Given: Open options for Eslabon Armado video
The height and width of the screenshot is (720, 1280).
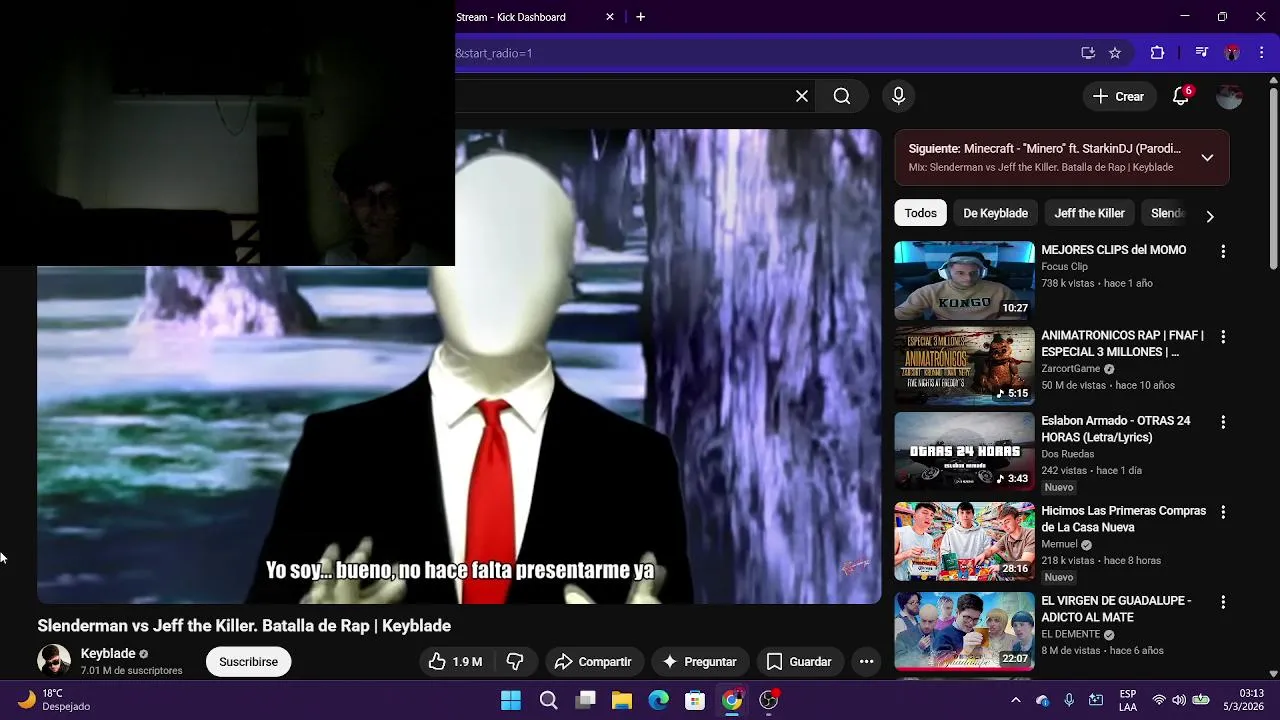Looking at the screenshot, I should 1222,423.
